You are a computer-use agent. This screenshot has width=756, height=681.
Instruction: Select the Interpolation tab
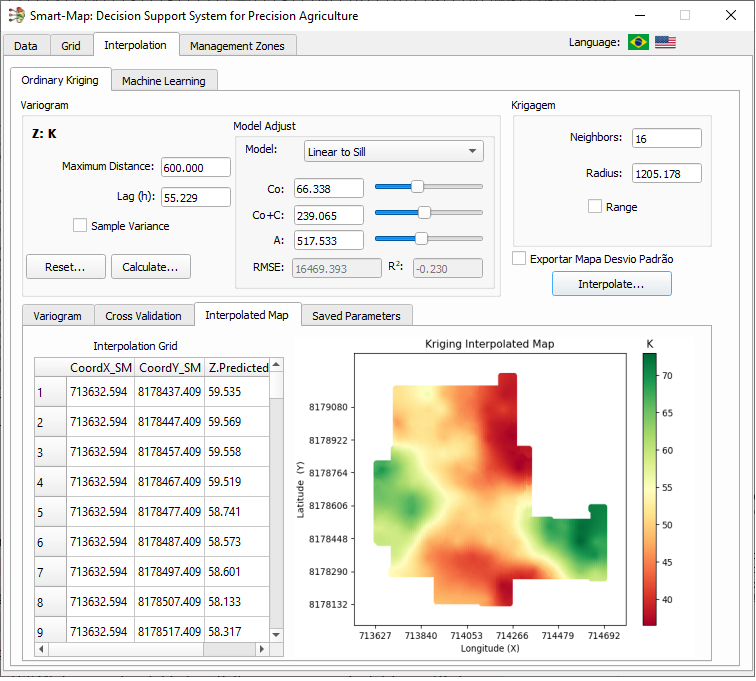point(135,45)
